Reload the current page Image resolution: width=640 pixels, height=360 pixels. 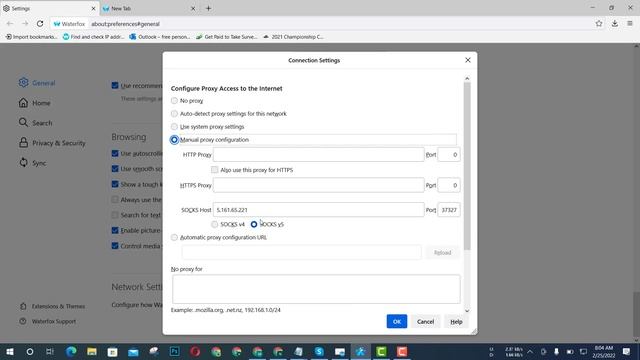point(40,24)
